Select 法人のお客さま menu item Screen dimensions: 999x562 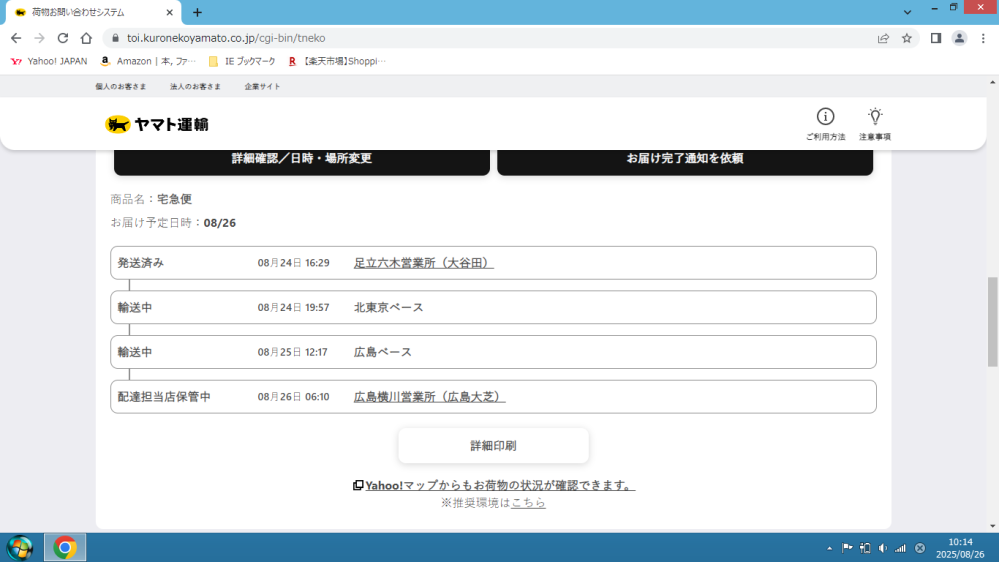[195, 87]
